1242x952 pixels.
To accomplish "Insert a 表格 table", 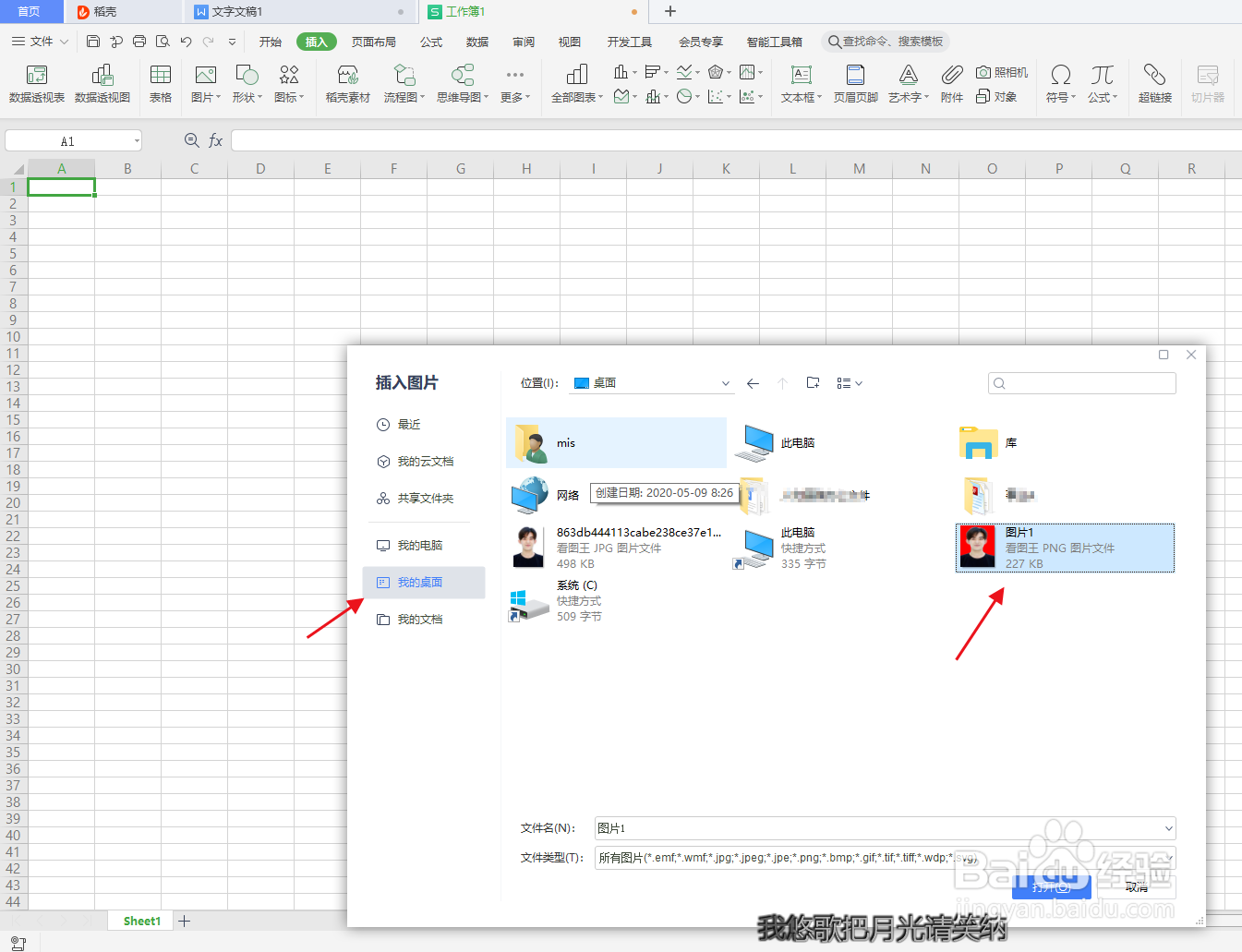I will pos(161,83).
